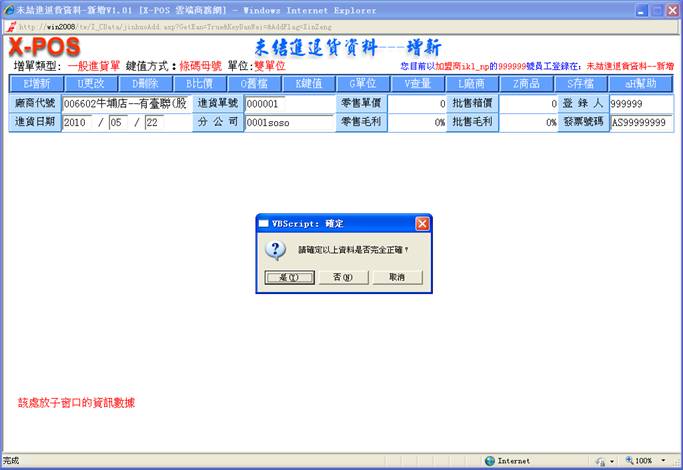Click the S存檔 save button
The image size is (683, 470).
pyautogui.click(x=582, y=84)
